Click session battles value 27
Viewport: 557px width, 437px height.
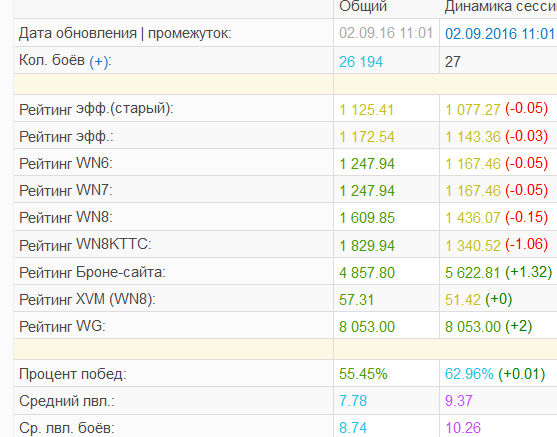click(453, 62)
